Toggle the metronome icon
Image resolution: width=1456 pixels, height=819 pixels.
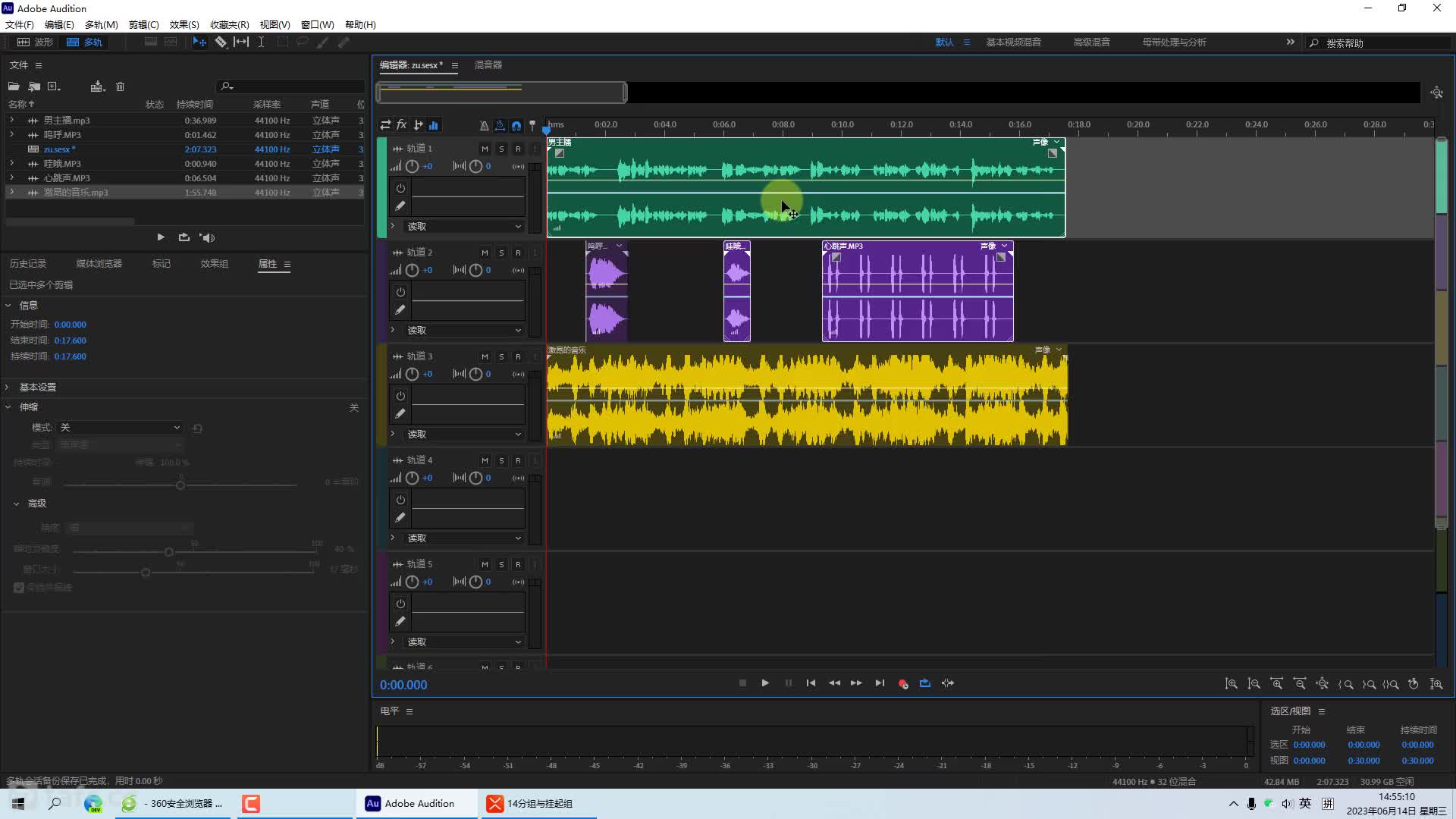(x=484, y=125)
